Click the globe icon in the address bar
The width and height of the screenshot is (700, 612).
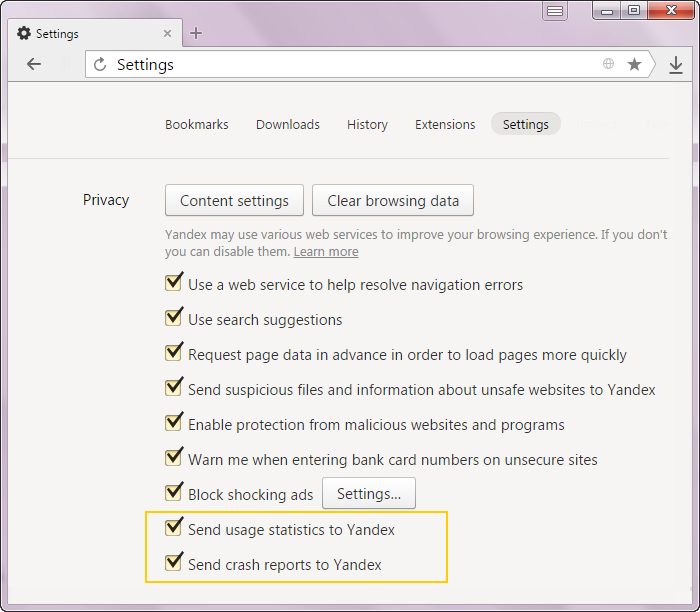(608, 64)
